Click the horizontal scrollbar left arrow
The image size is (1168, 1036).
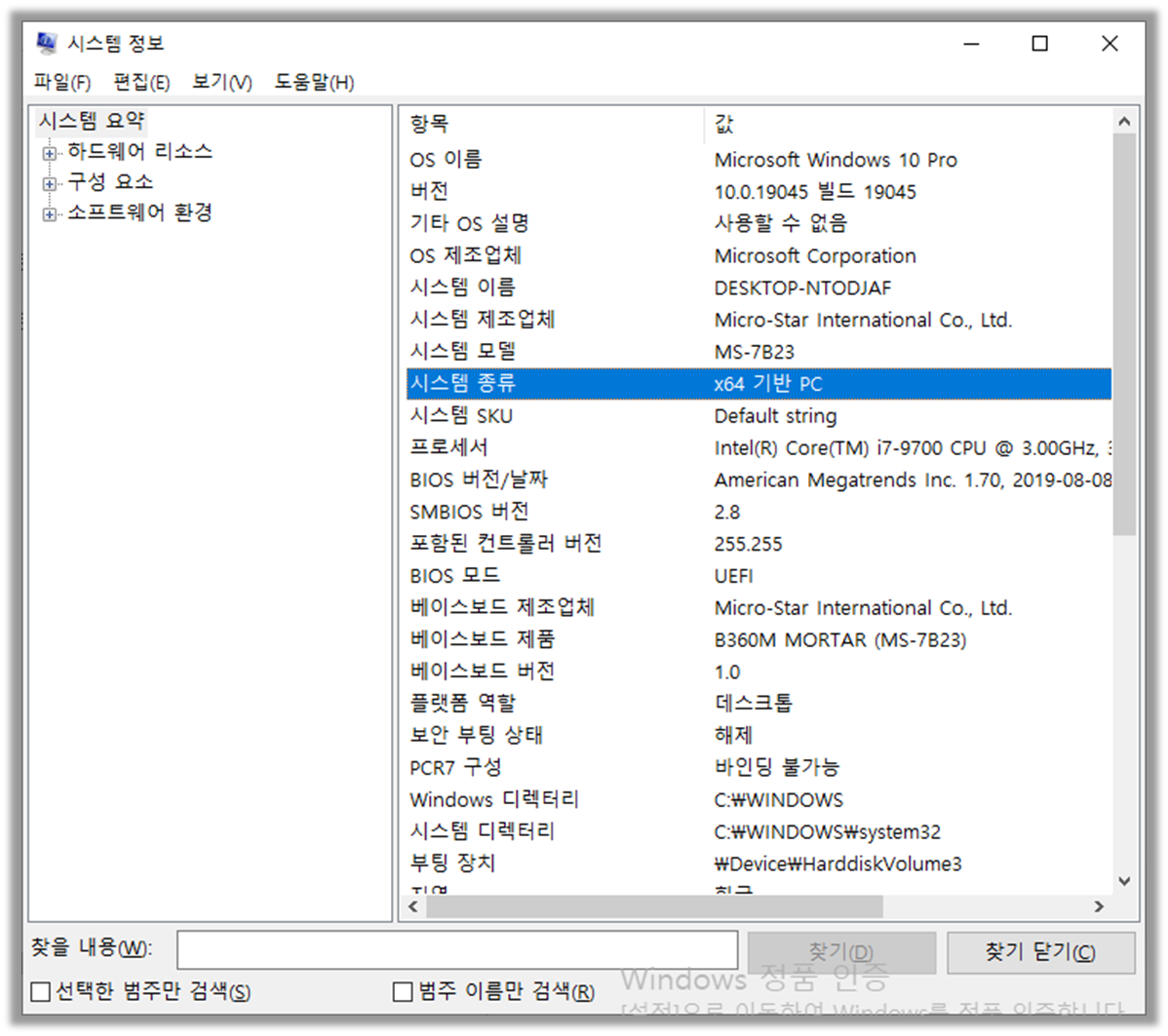click(413, 907)
